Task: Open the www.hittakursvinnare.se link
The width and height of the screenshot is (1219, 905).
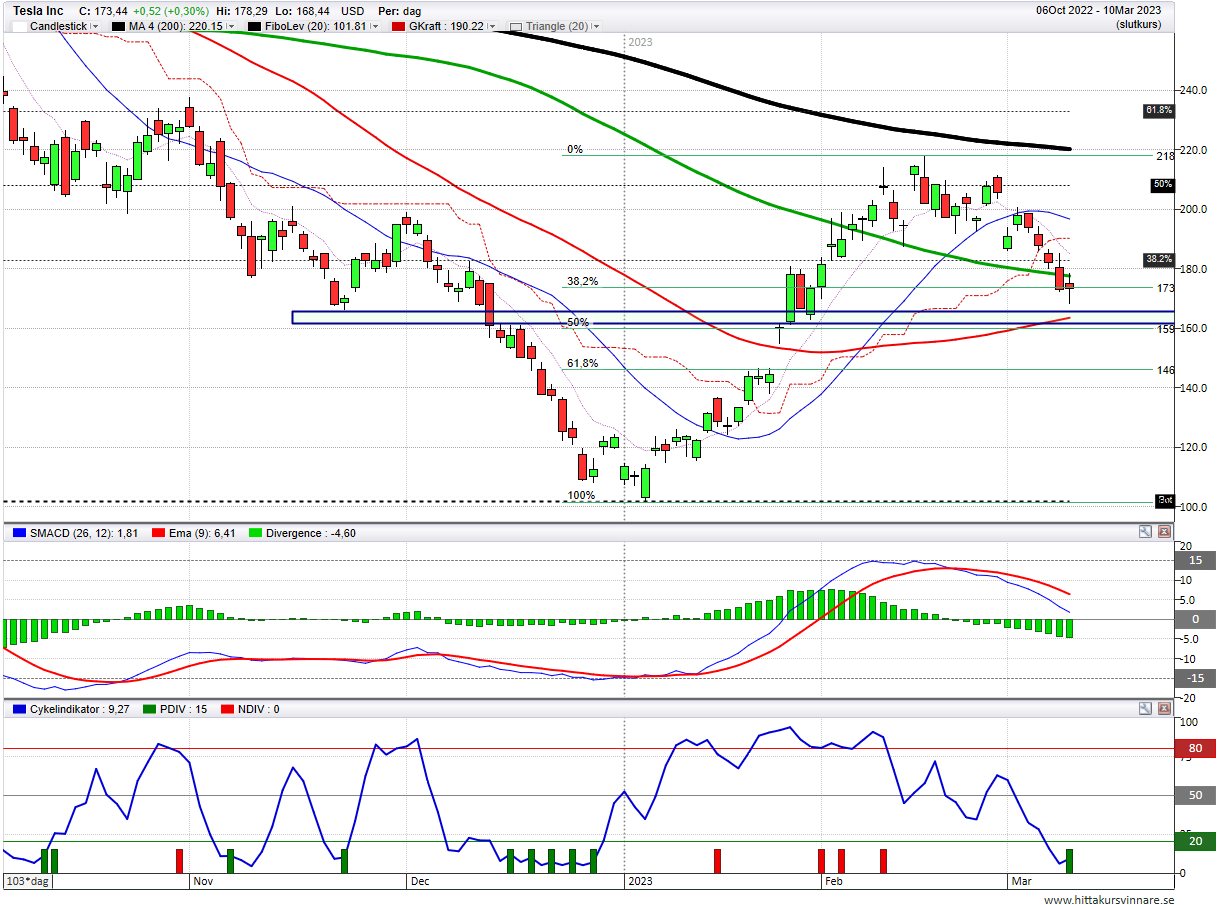Action: point(1110,899)
